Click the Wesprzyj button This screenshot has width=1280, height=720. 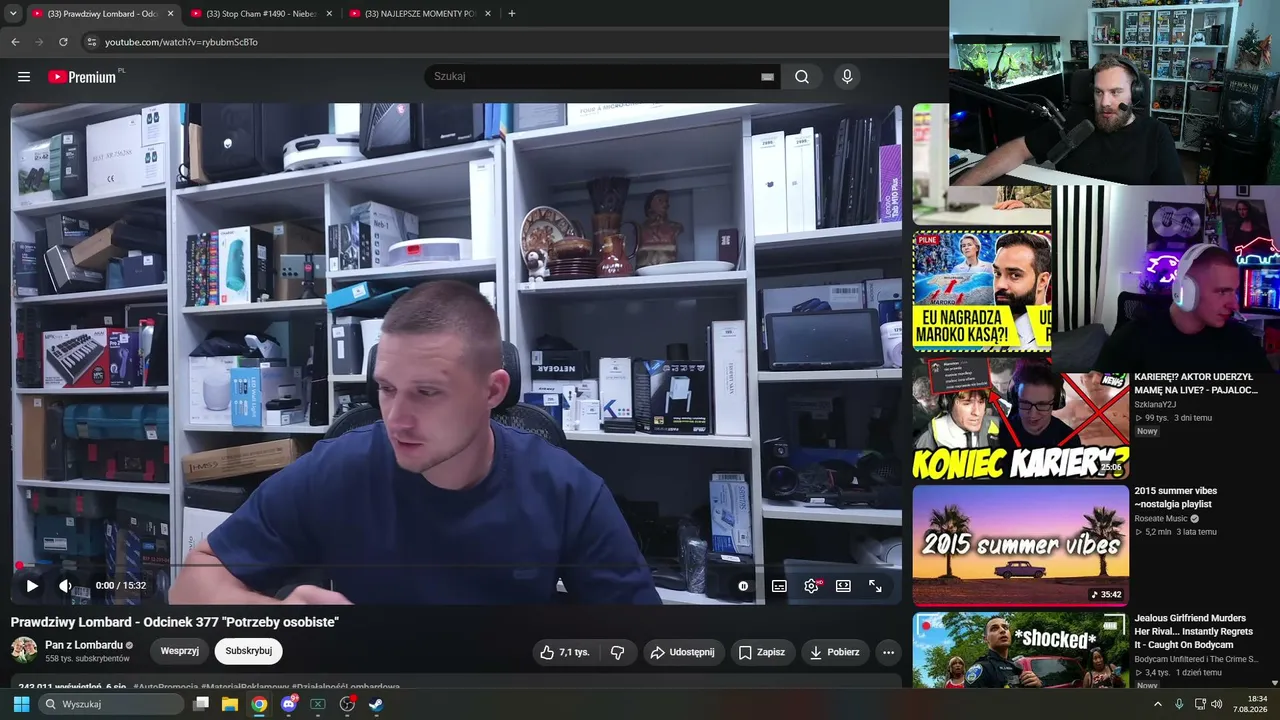pyautogui.click(x=180, y=651)
